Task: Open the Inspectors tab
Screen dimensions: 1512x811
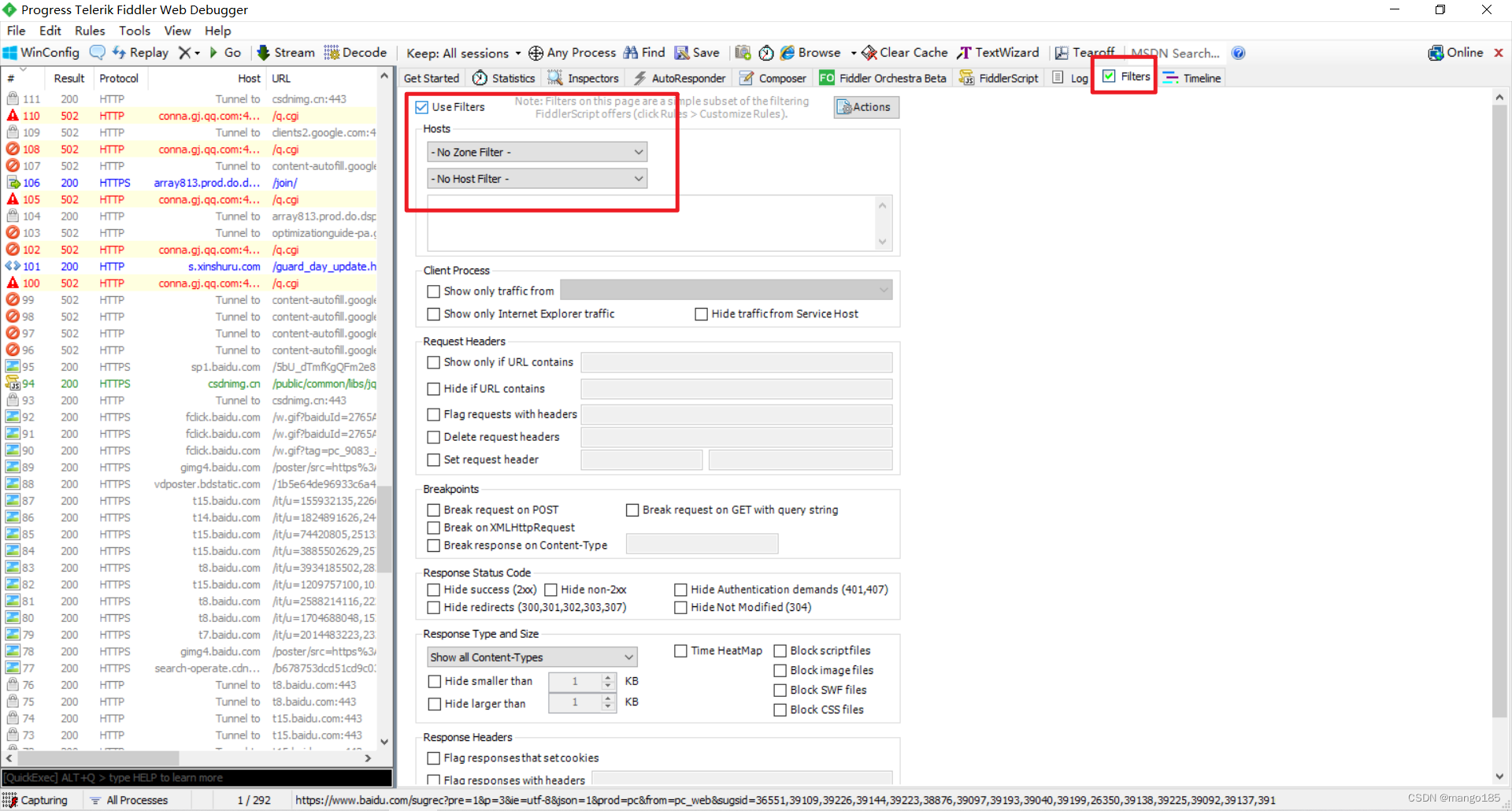Action: coord(584,78)
